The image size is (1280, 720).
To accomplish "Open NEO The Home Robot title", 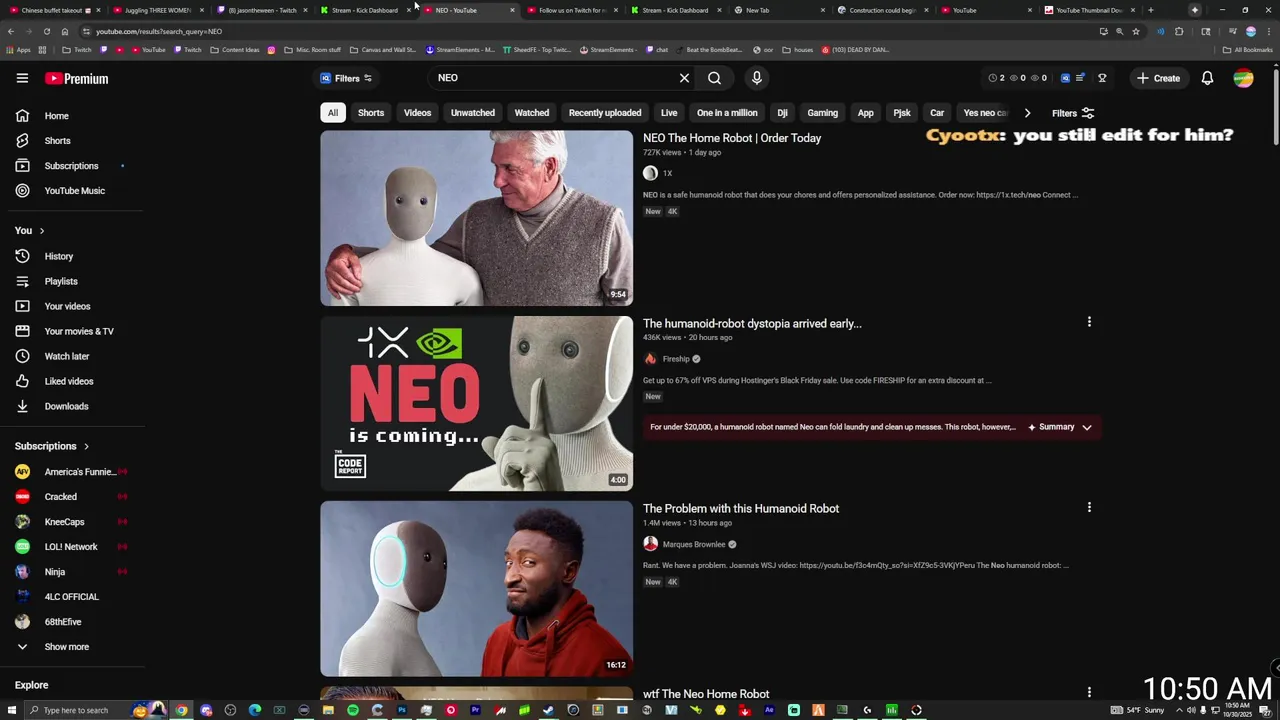I will [x=732, y=138].
